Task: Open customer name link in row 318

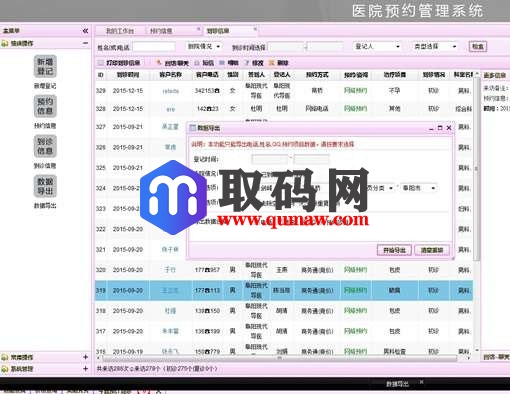Action: point(170,311)
